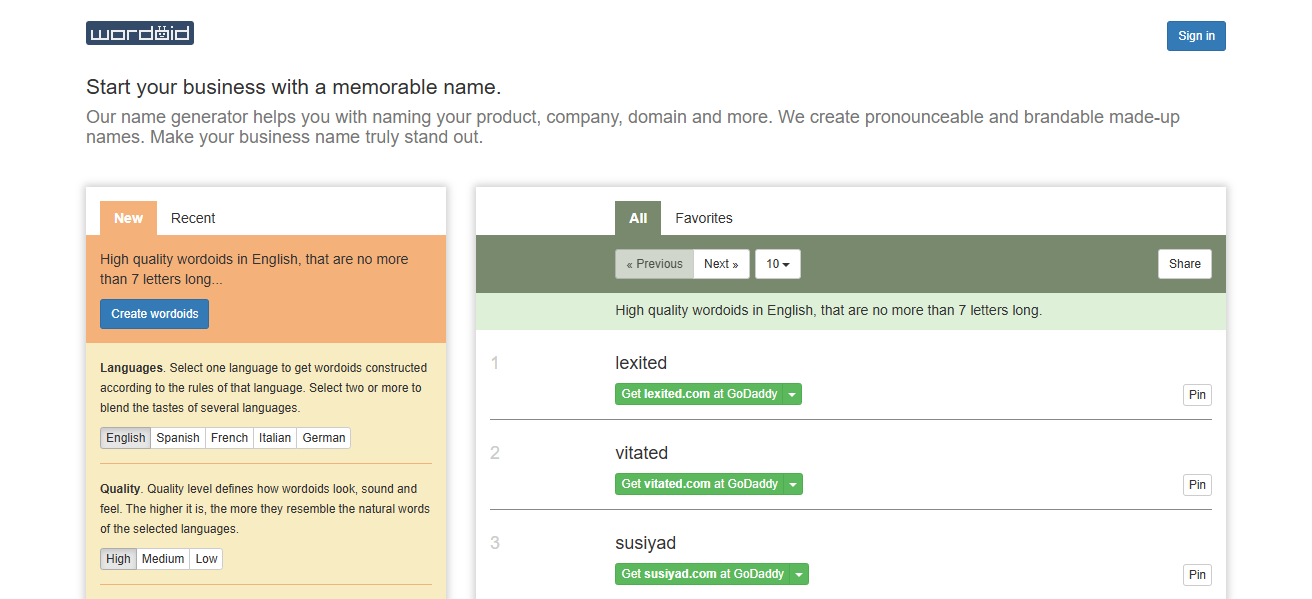Toggle Italian language option
This screenshot has width=1312, height=599.
[275, 438]
